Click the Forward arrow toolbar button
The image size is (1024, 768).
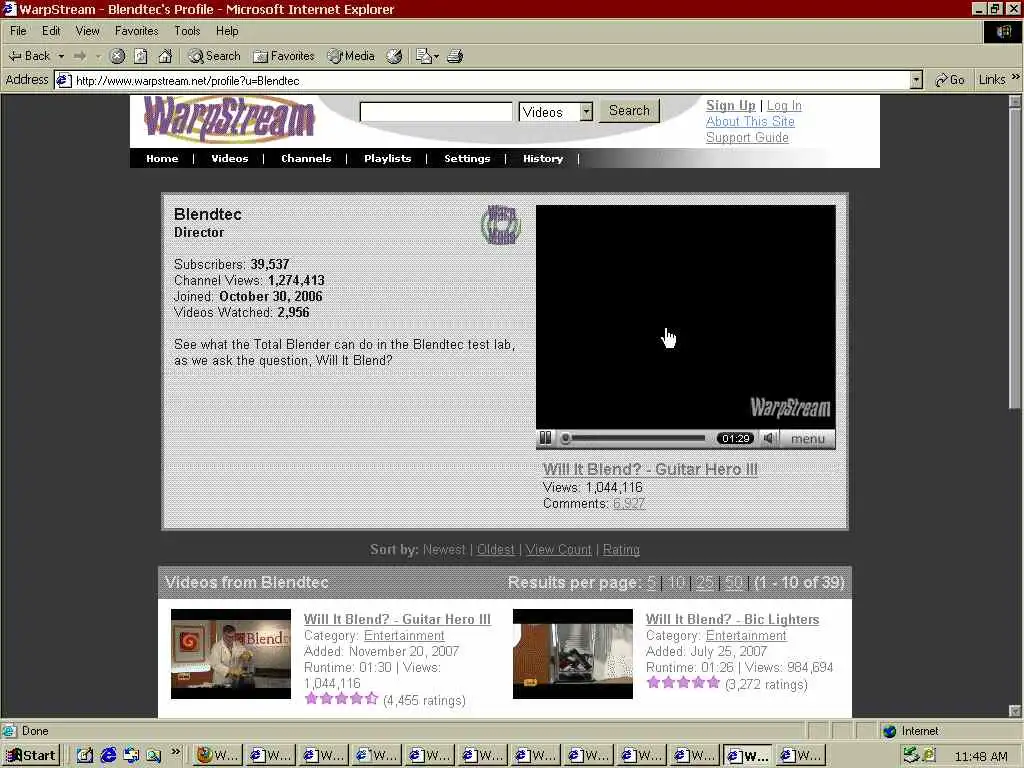click(x=80, y=56)
